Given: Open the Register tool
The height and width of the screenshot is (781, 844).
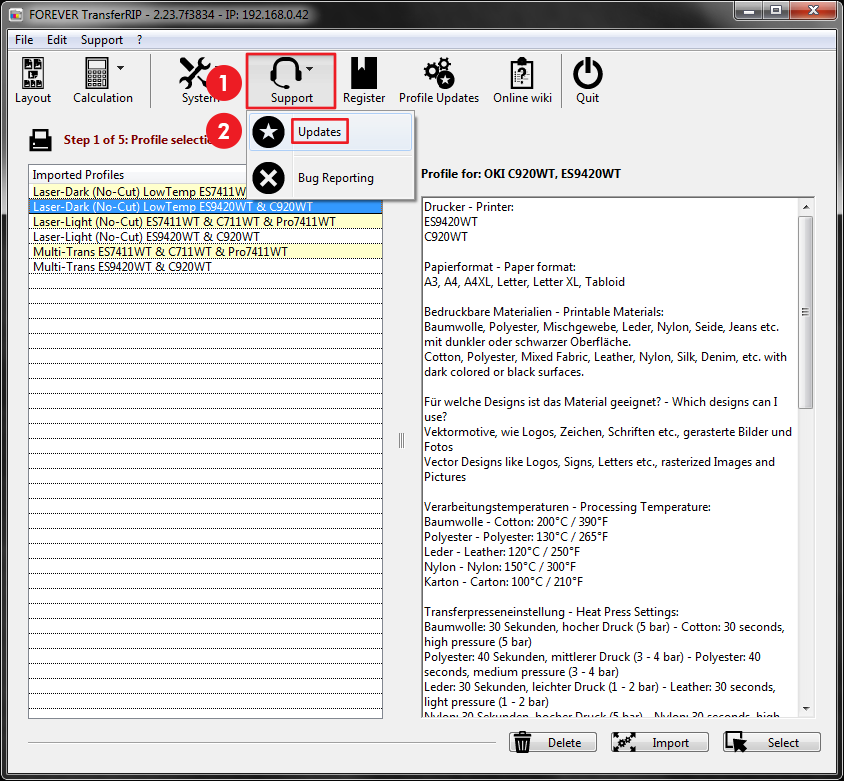Looking at the screenshot, I should point(364,81).
